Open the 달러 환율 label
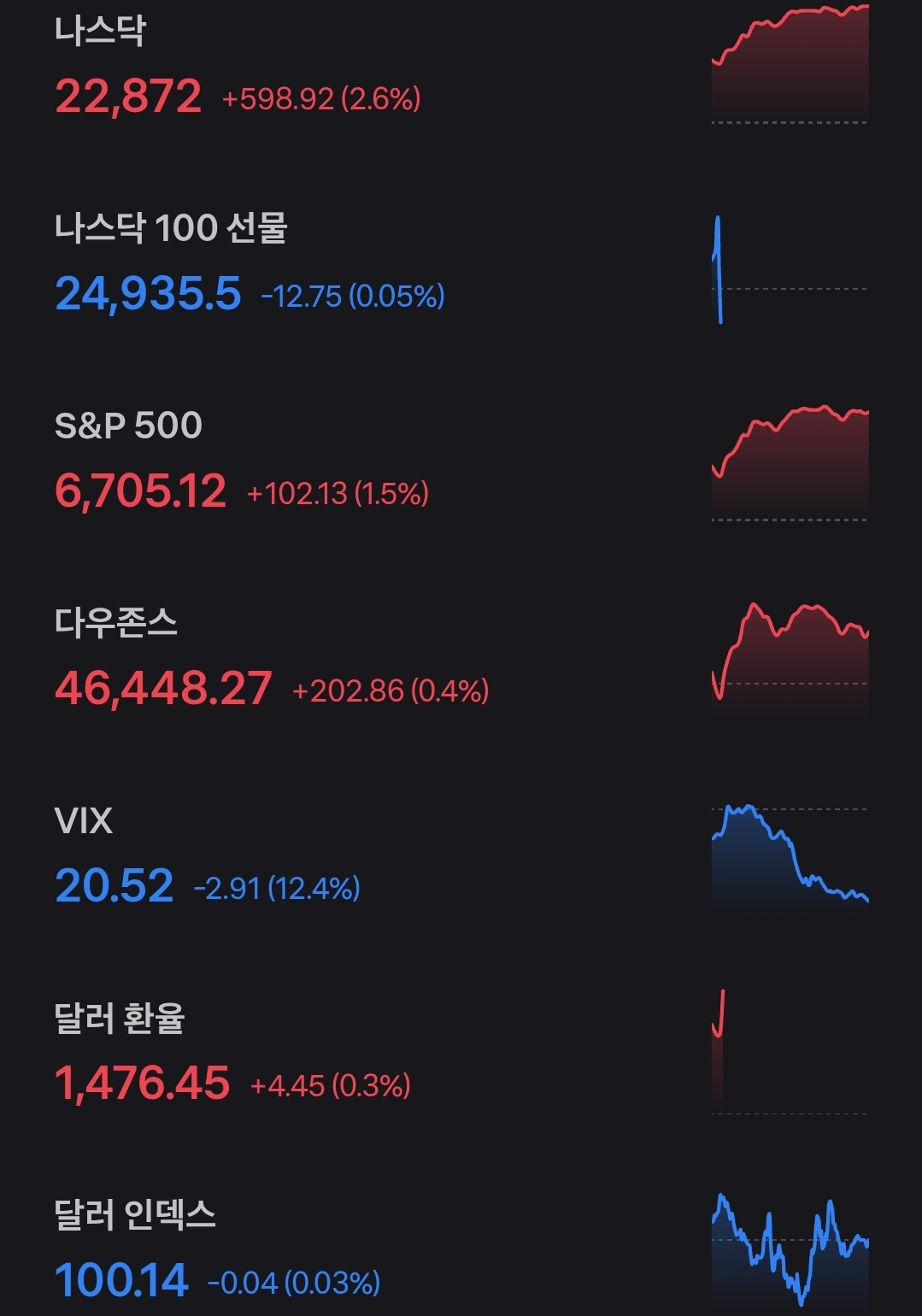Viewport: 922px width, 1316px height. (120, 1018)
